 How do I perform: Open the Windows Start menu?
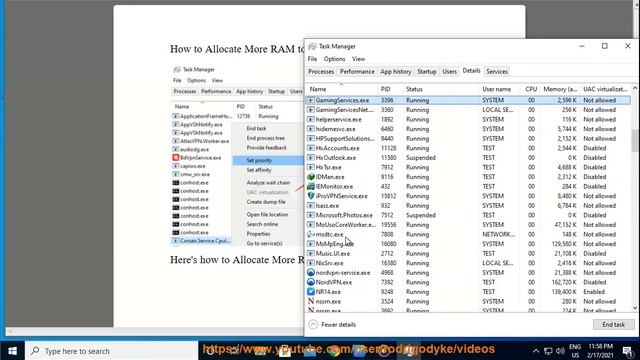pyautogui.click(x=12, y=351)
